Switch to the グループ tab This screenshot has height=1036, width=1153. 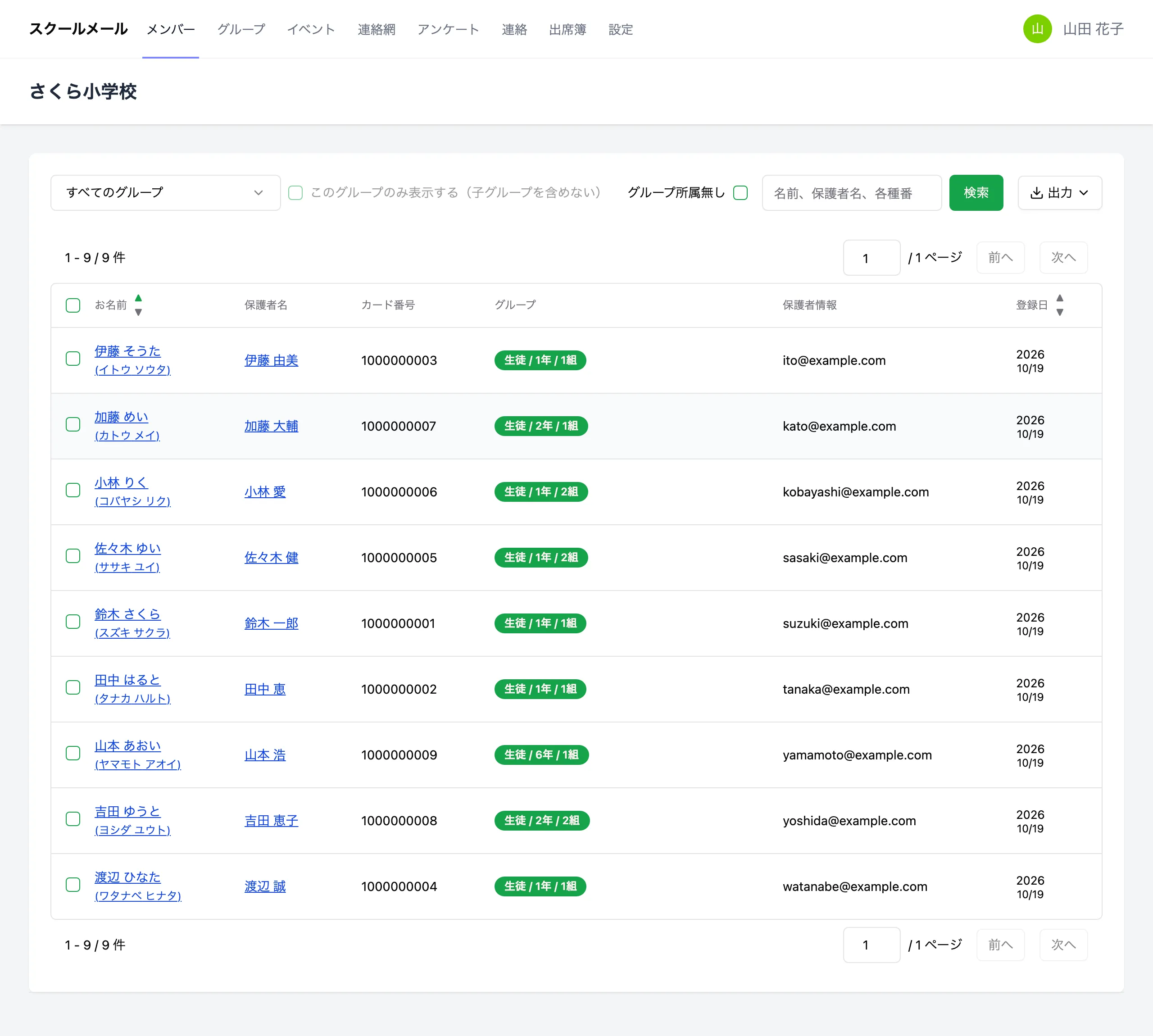(x=241, y=29)
